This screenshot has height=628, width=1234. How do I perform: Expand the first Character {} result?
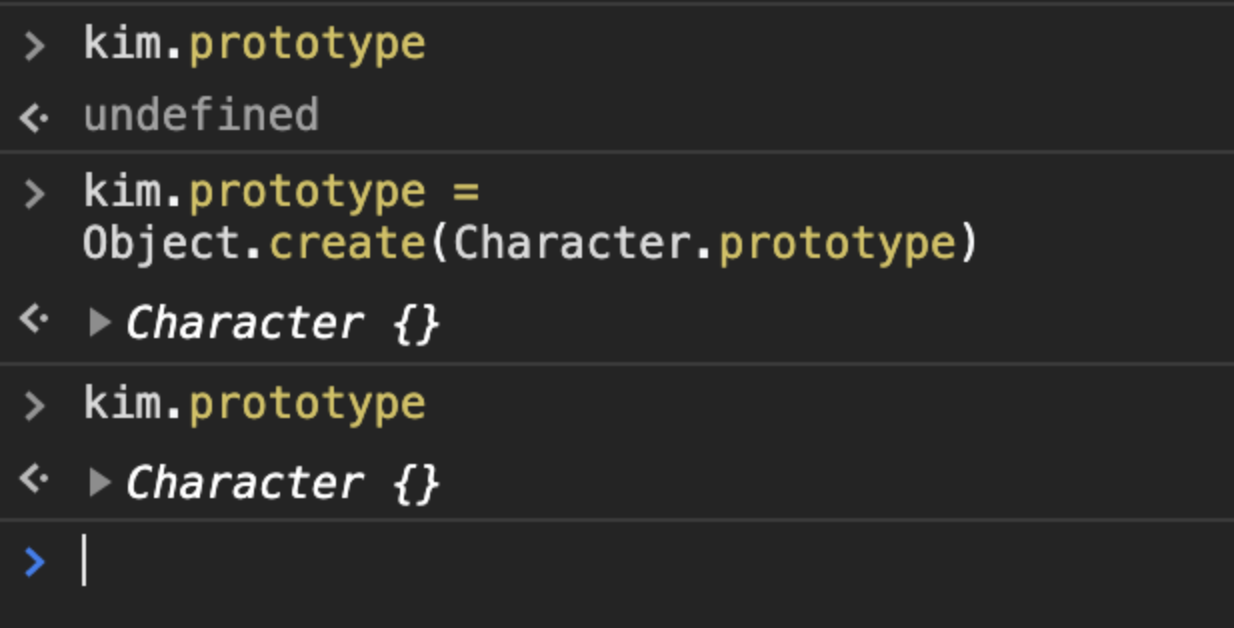(99, 322)
